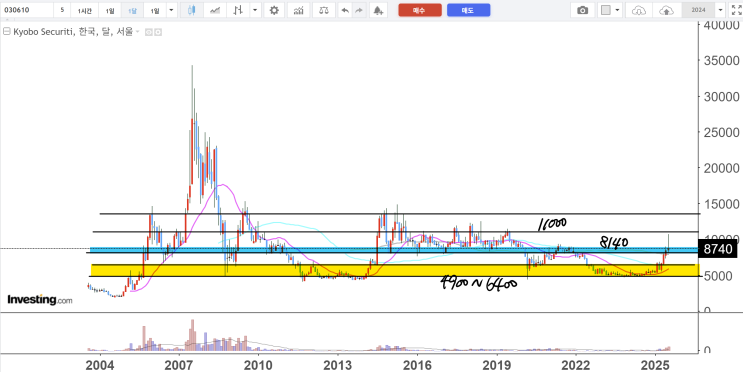The width and height of the screenshot is (743, 372).
Task: Click the 030610 symbol input field
Action: pyautogui.click(x=27, y=10)
